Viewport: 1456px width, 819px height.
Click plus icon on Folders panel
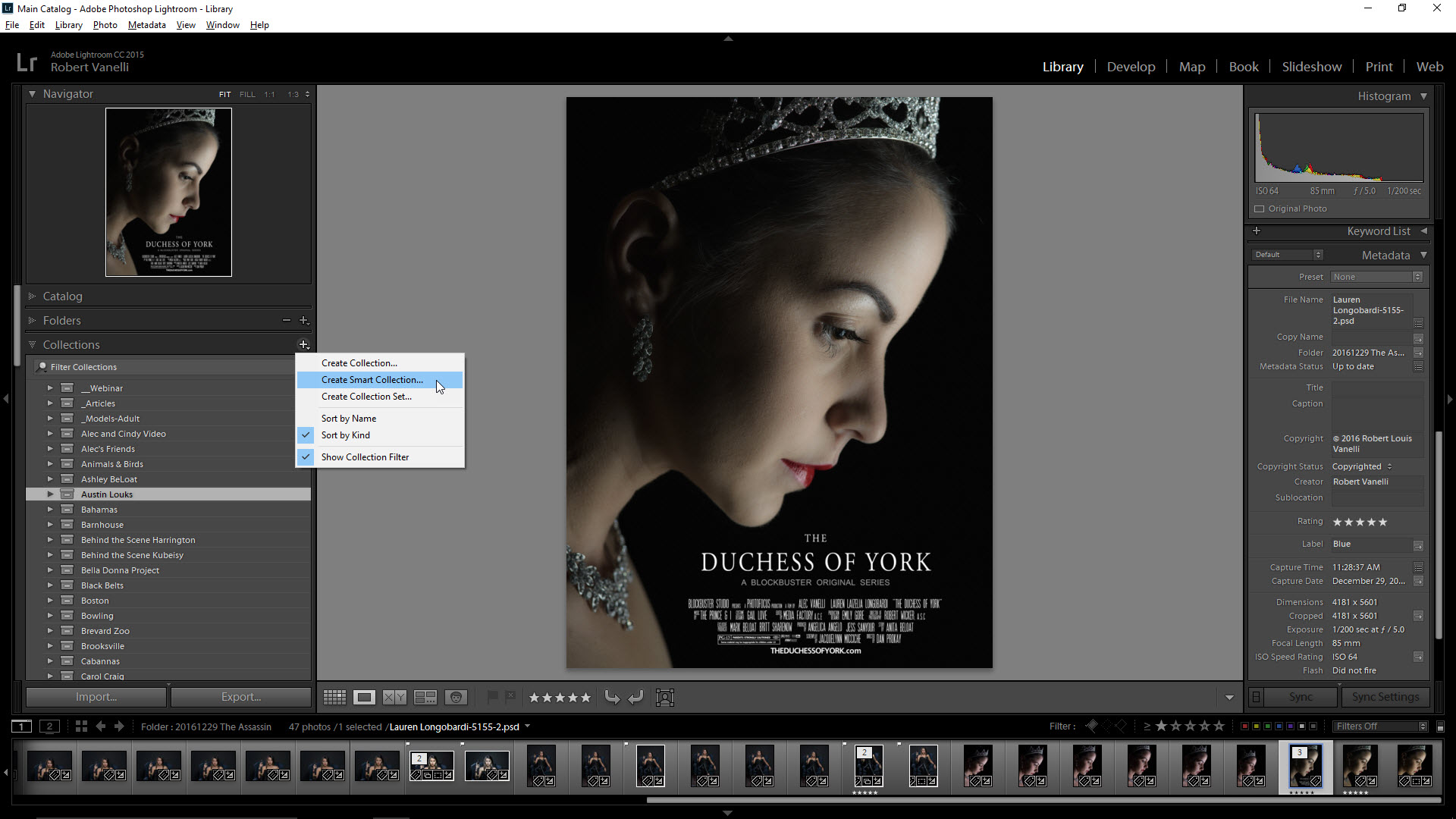[303, 321]
